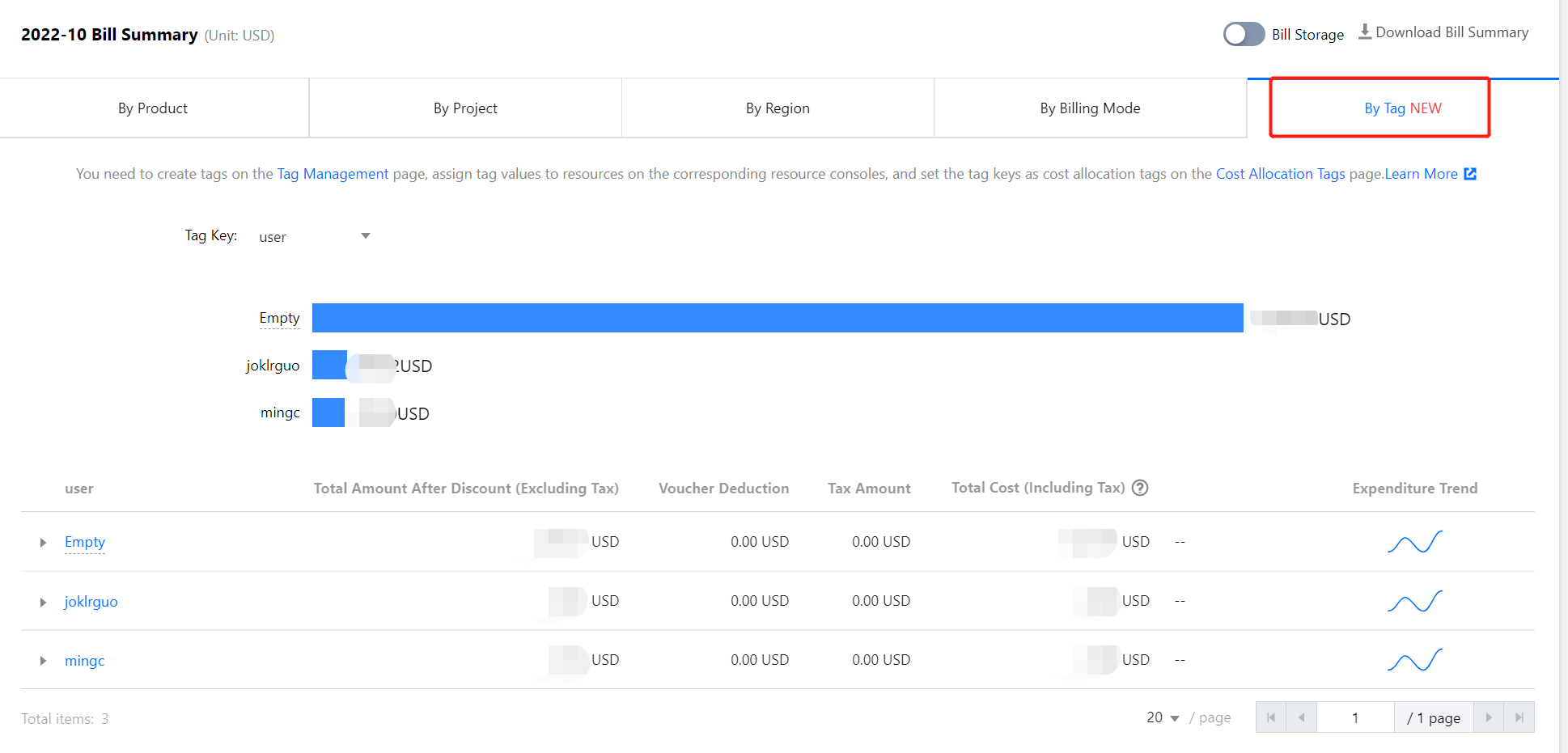Open the joklrguo tag link in table
Screen dimensions: 1568x753
(91, 602)
